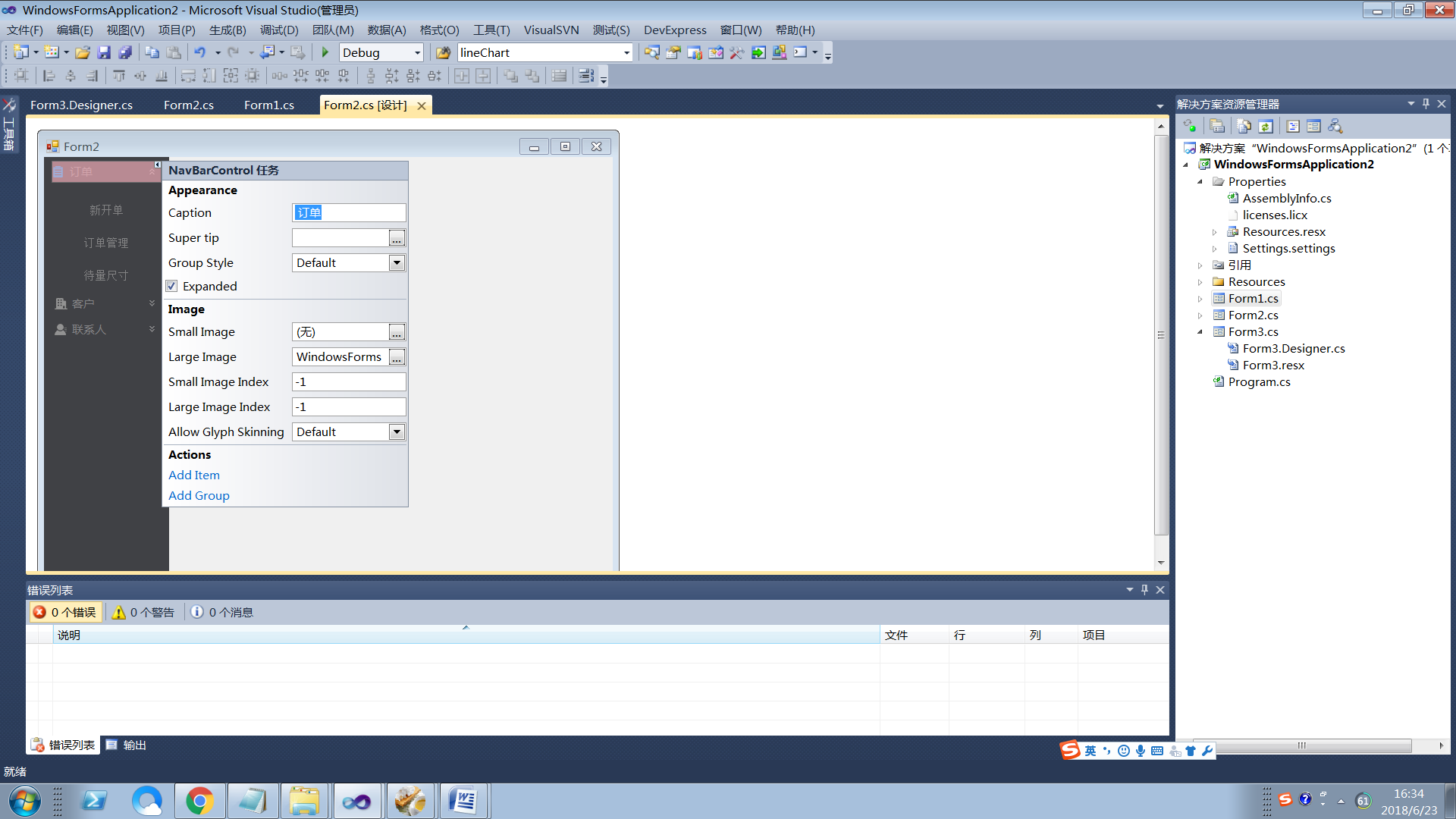Click the designer vertical scrollbar
This screenshot has width=1456, height=819.
pos(1161,335)
